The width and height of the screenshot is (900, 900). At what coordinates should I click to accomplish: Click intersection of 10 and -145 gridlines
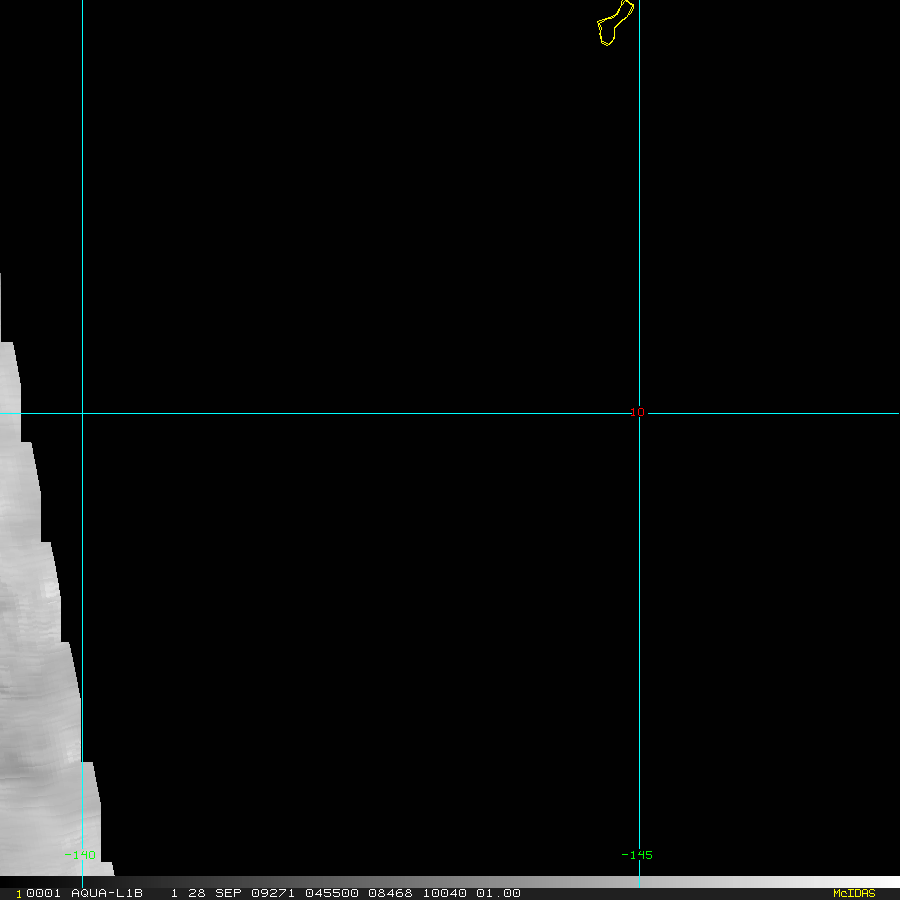pos(639,413)
